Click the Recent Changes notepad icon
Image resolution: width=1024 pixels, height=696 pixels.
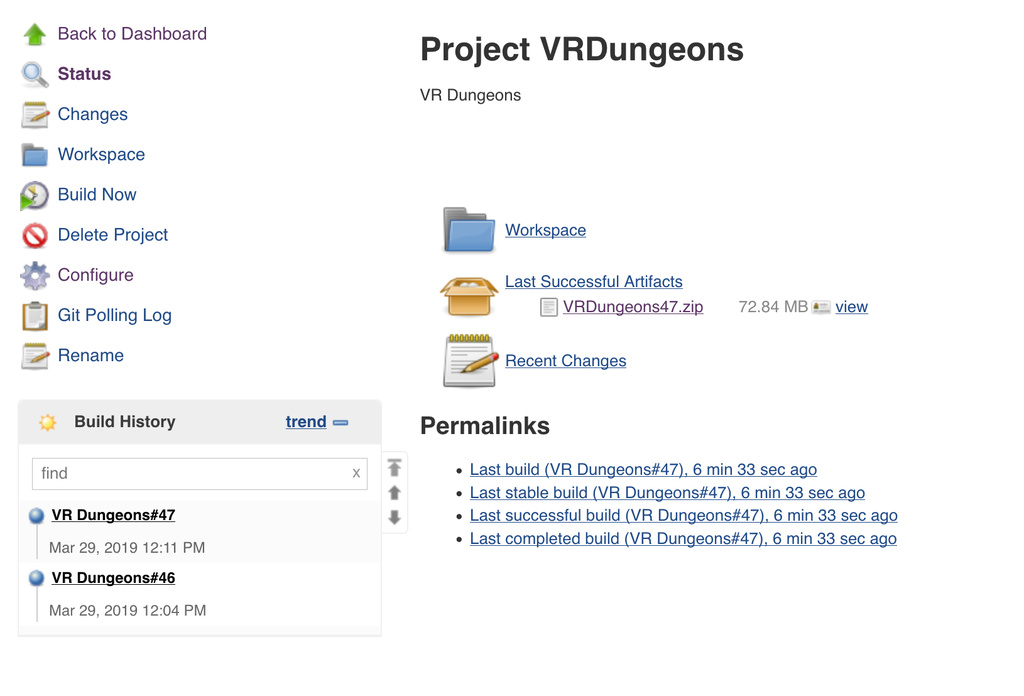click(469, 361)
